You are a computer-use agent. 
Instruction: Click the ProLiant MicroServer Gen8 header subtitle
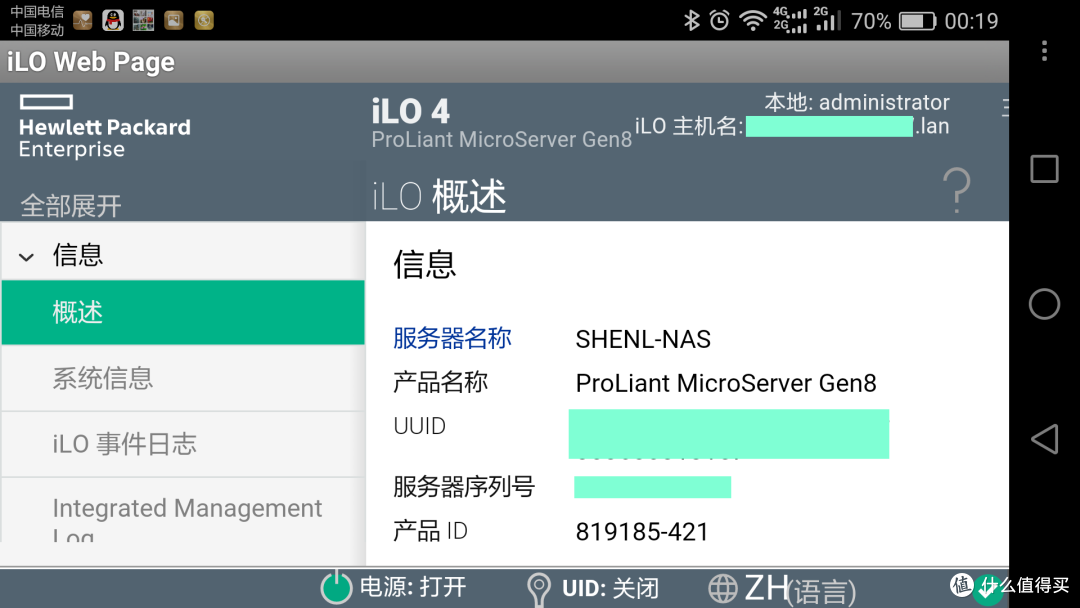501,140
